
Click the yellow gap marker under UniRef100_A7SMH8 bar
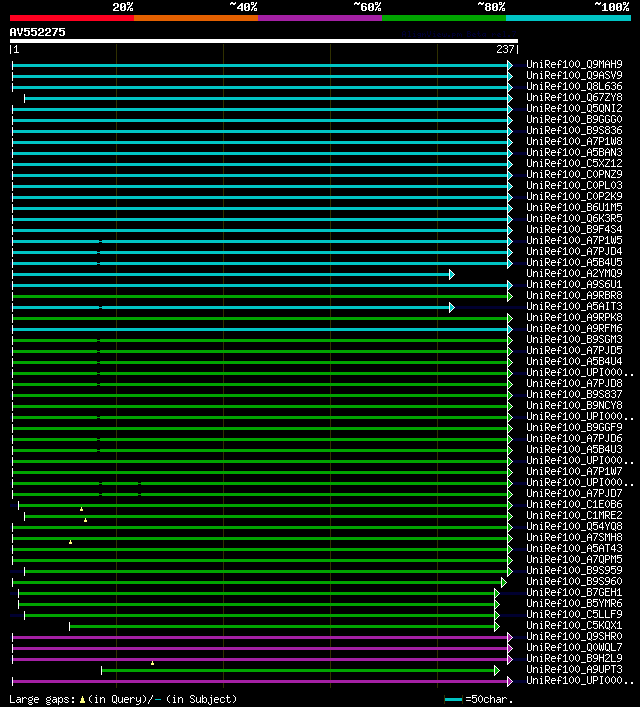pyautogui.click(x=70, y=542)
